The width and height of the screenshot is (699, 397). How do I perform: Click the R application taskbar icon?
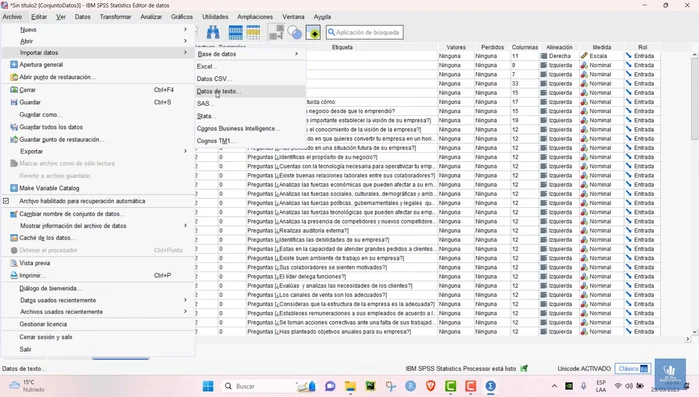411,386
